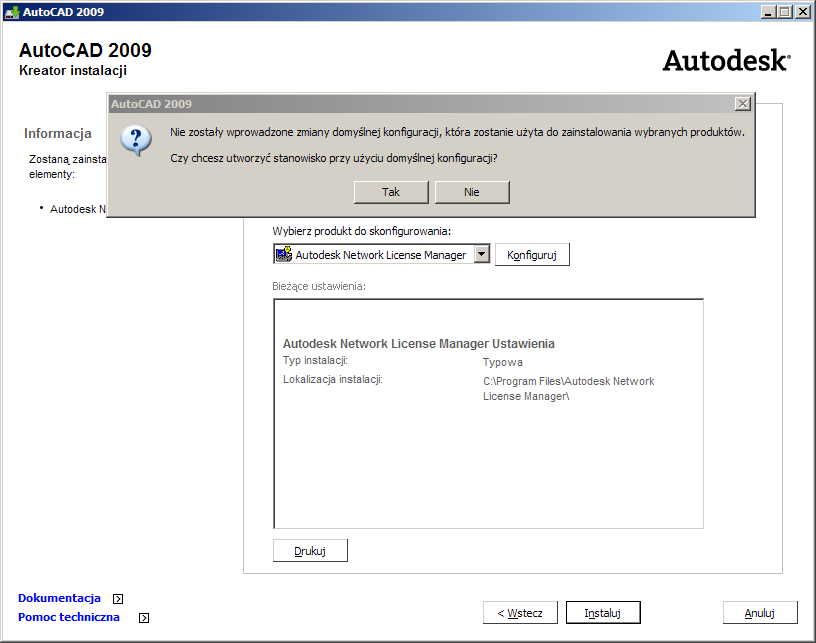Click Nie to decline default configuration
The height and width of the screenshot is (643, 816).
coord(472,192)
